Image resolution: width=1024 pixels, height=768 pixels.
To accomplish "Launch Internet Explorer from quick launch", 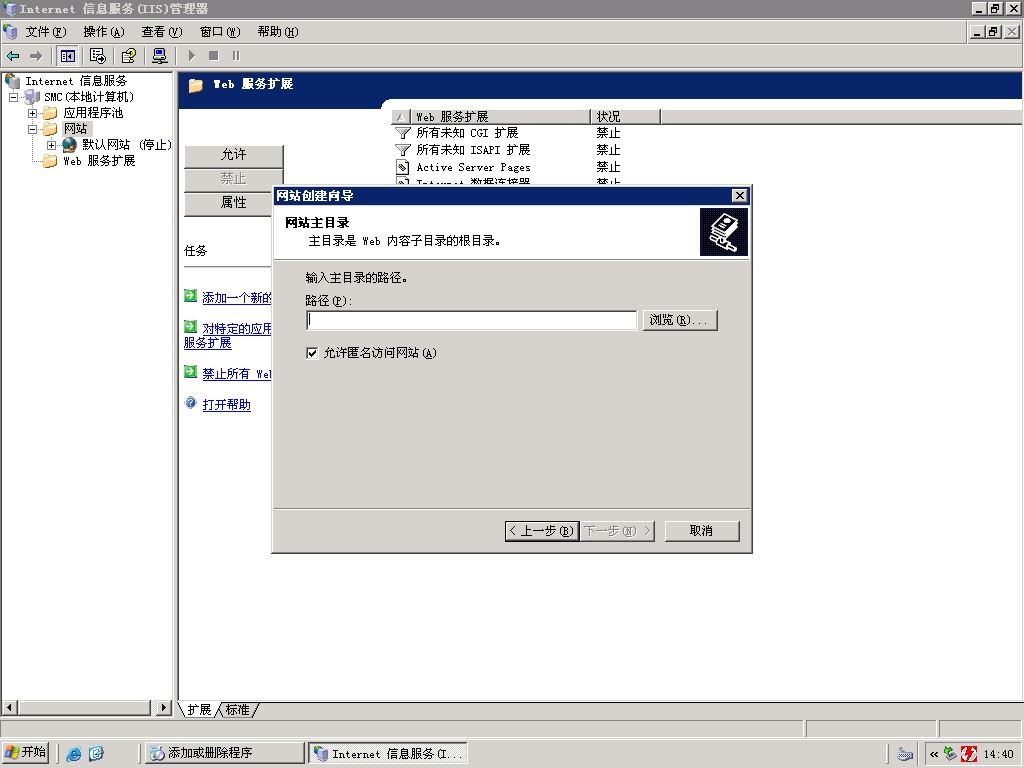I will [x=73, y=754].
